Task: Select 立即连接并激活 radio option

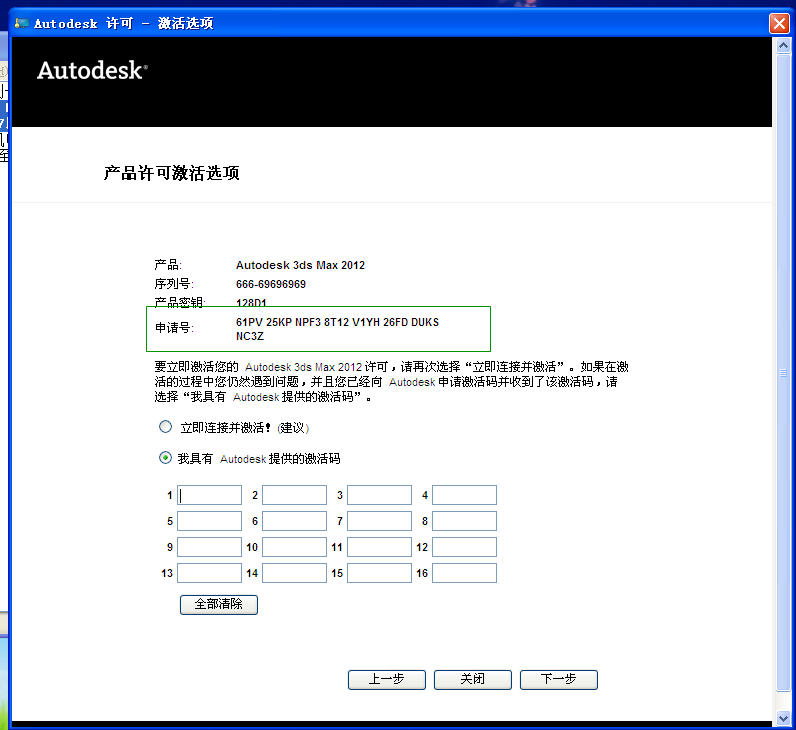Action: (165, 427)
